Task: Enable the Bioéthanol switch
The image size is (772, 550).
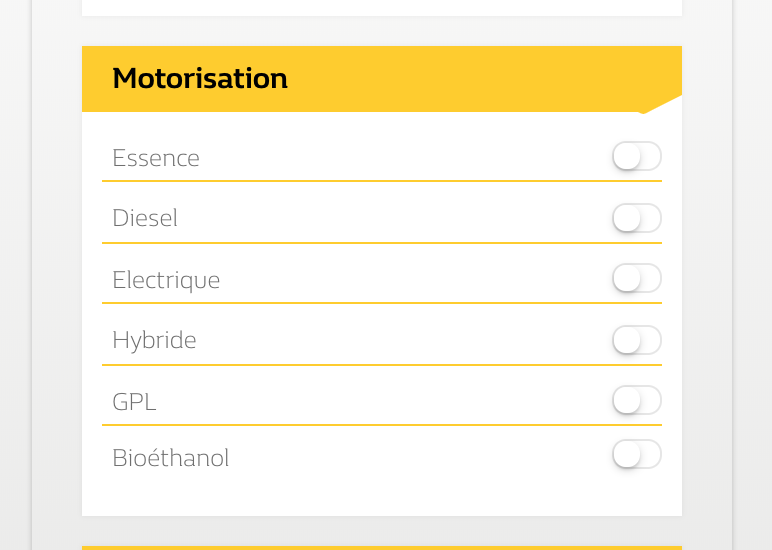Action: coord(637,454)
